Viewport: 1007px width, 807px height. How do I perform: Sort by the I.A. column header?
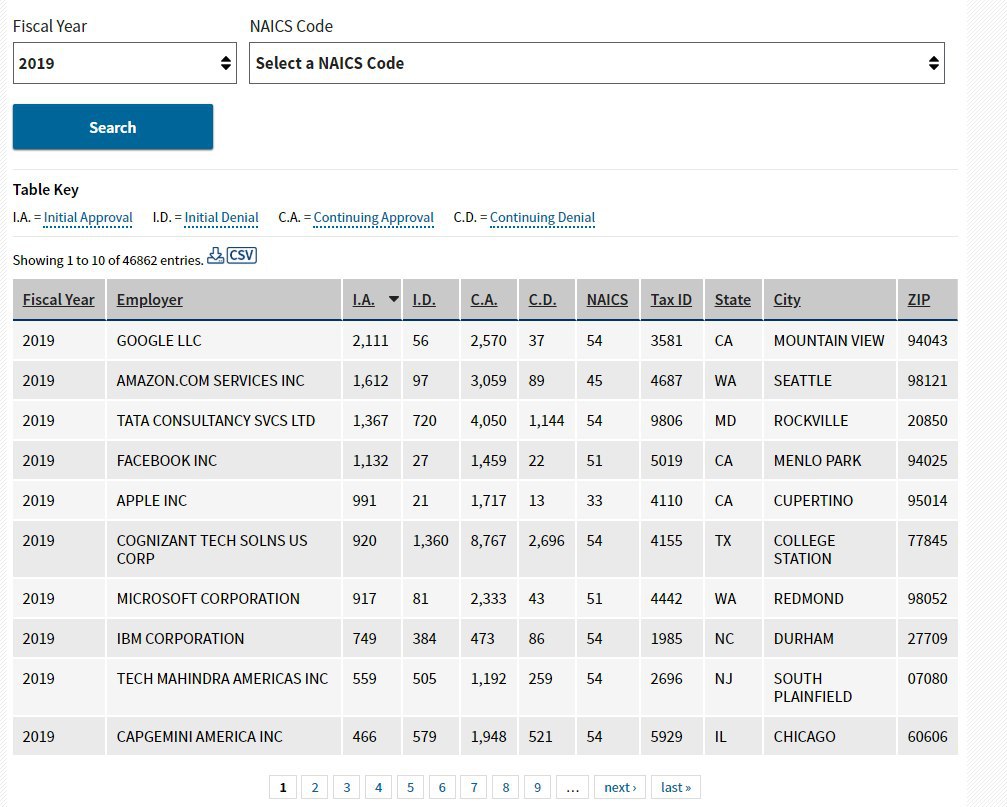coord(363,300)
